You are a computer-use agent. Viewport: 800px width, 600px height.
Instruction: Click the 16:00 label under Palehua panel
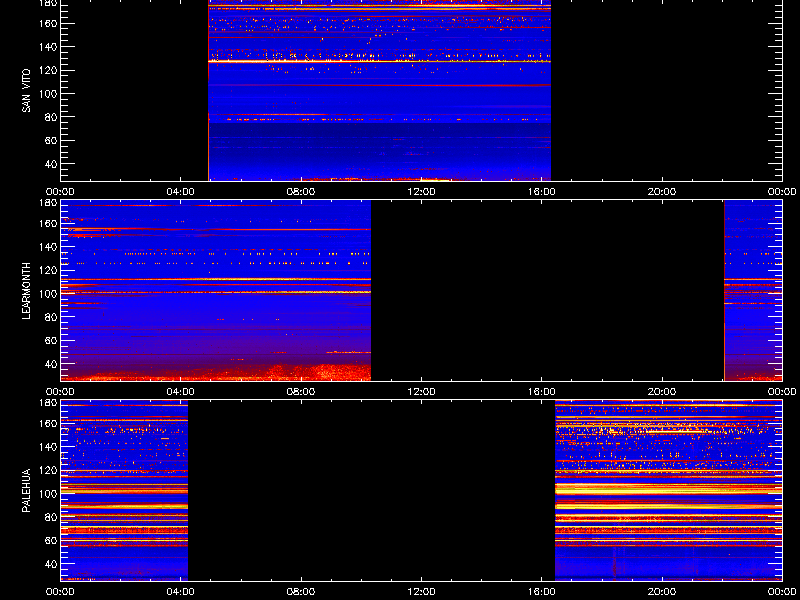(541, 592)
